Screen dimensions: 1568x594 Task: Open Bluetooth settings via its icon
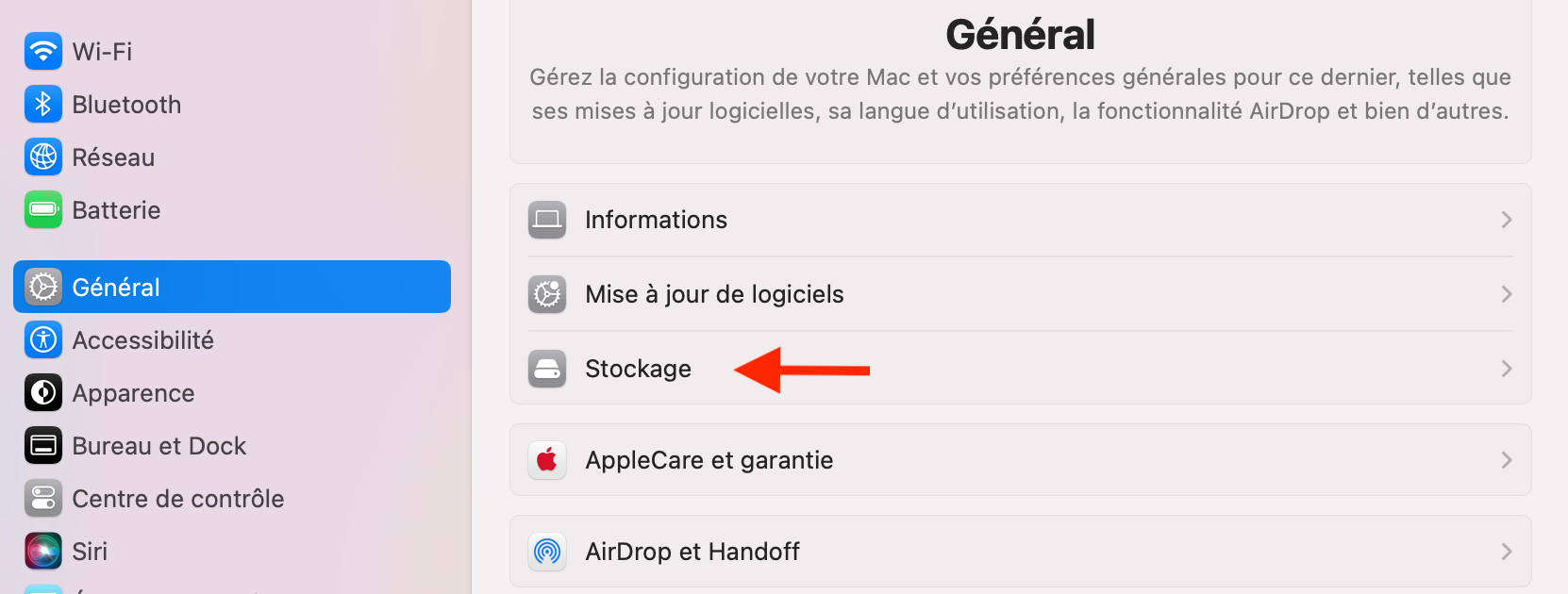coord(42,104)
